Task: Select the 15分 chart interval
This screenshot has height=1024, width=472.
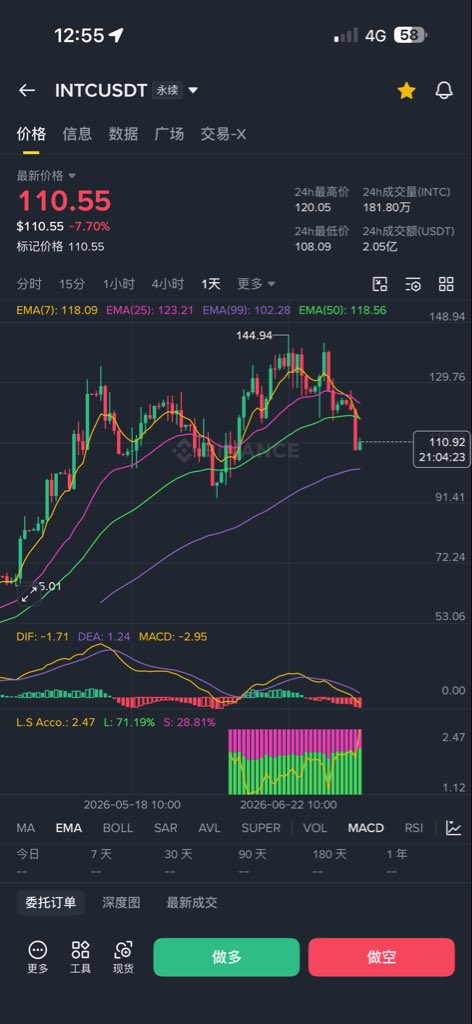Action: point(72,284)
